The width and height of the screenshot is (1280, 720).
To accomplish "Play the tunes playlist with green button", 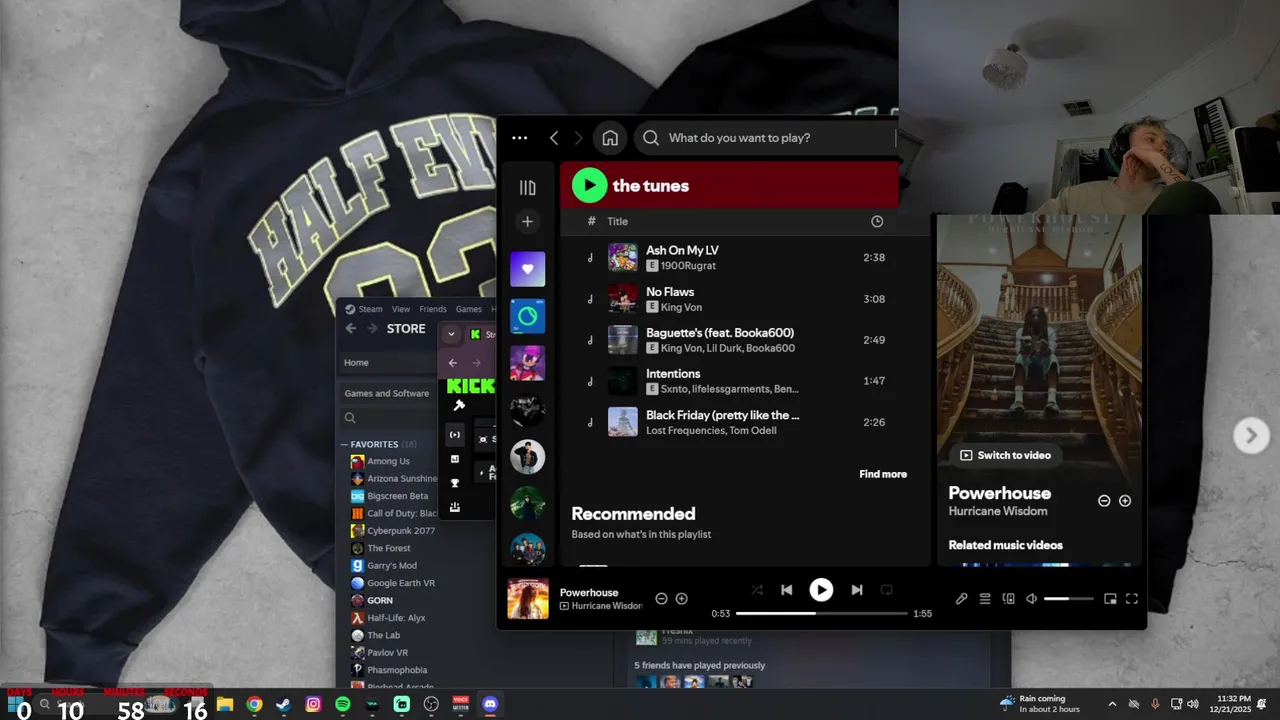I will 590,185.
